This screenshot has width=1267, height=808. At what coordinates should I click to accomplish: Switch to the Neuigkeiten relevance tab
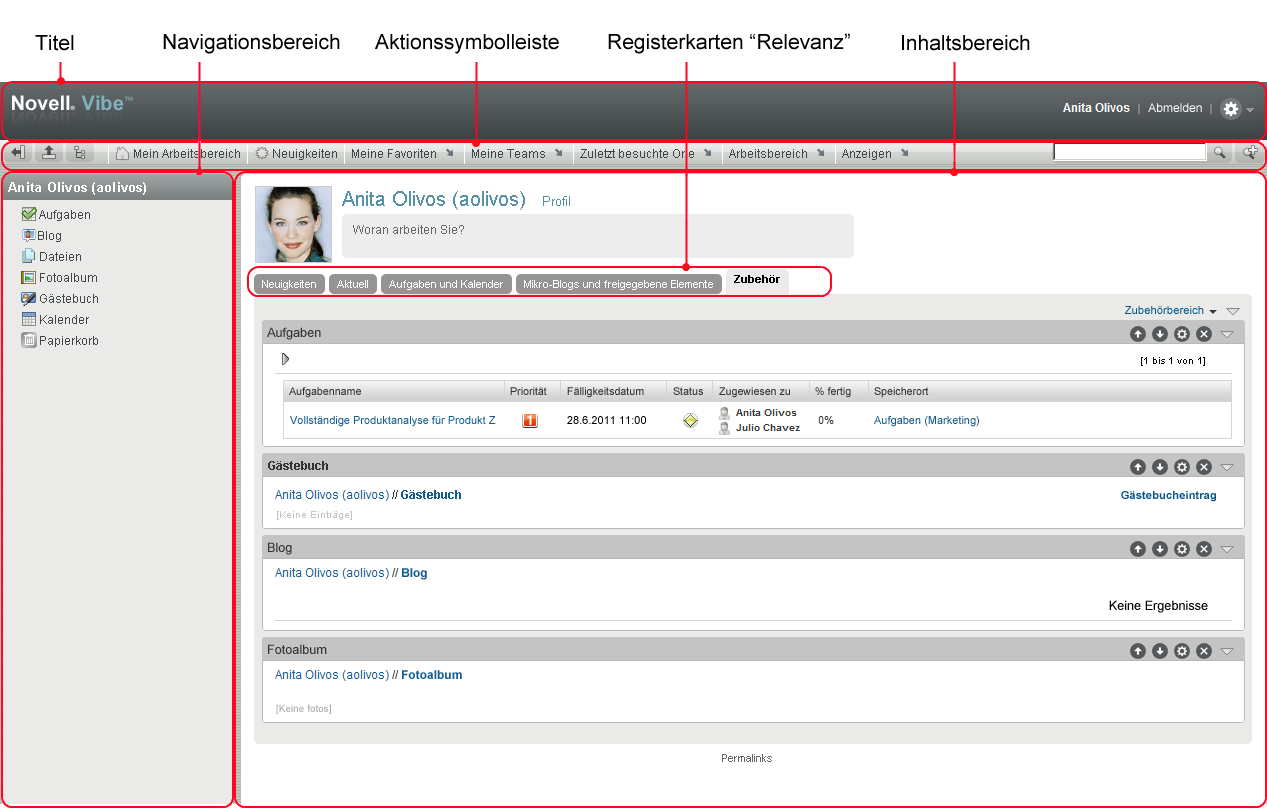(289, 284)
